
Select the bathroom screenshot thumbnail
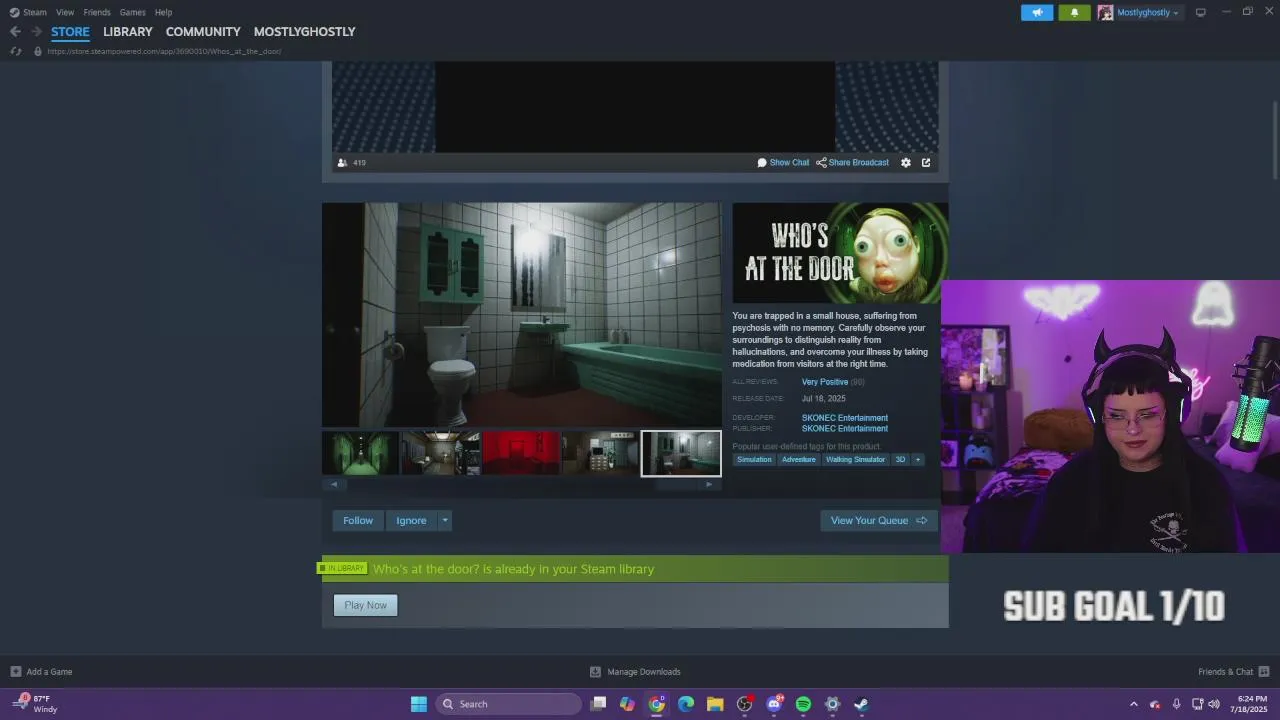681,454
